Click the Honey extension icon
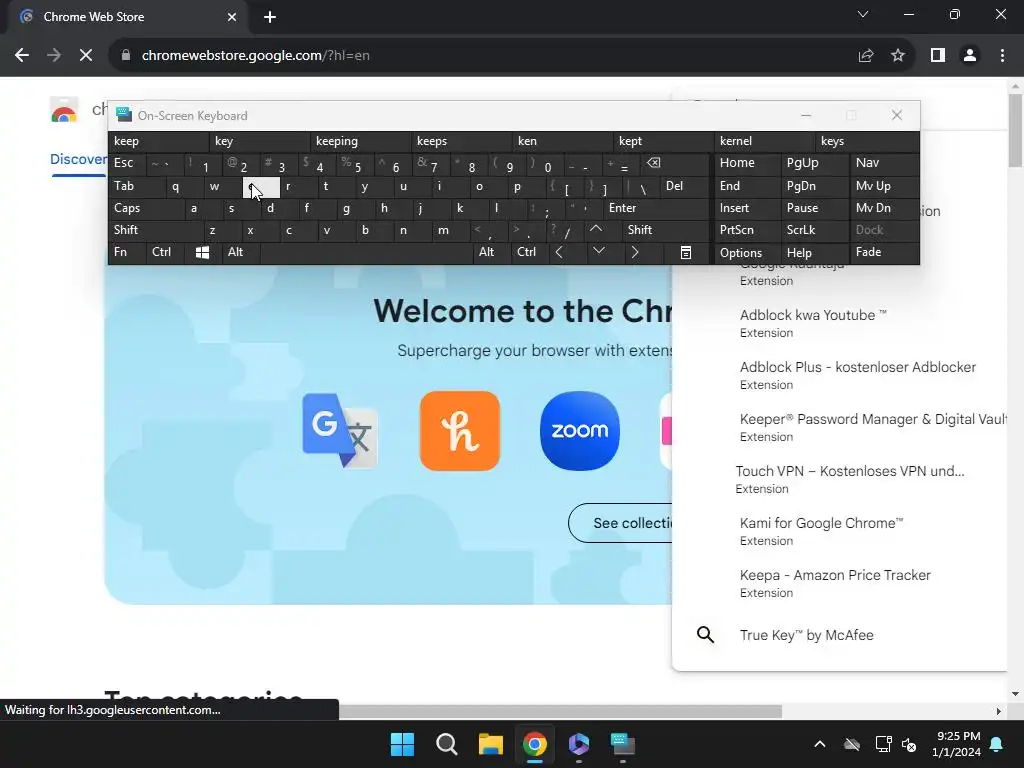 (x=460, y=430)
